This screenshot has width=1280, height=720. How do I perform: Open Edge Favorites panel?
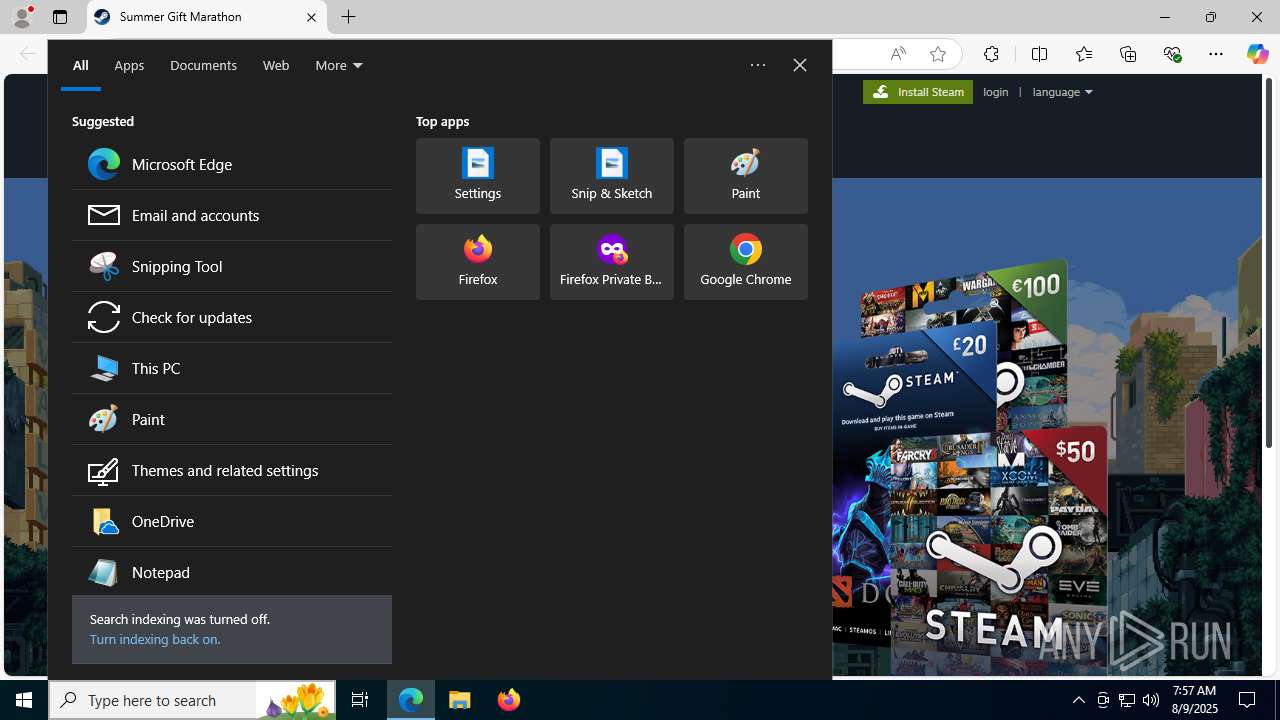tap(1083, 54)
